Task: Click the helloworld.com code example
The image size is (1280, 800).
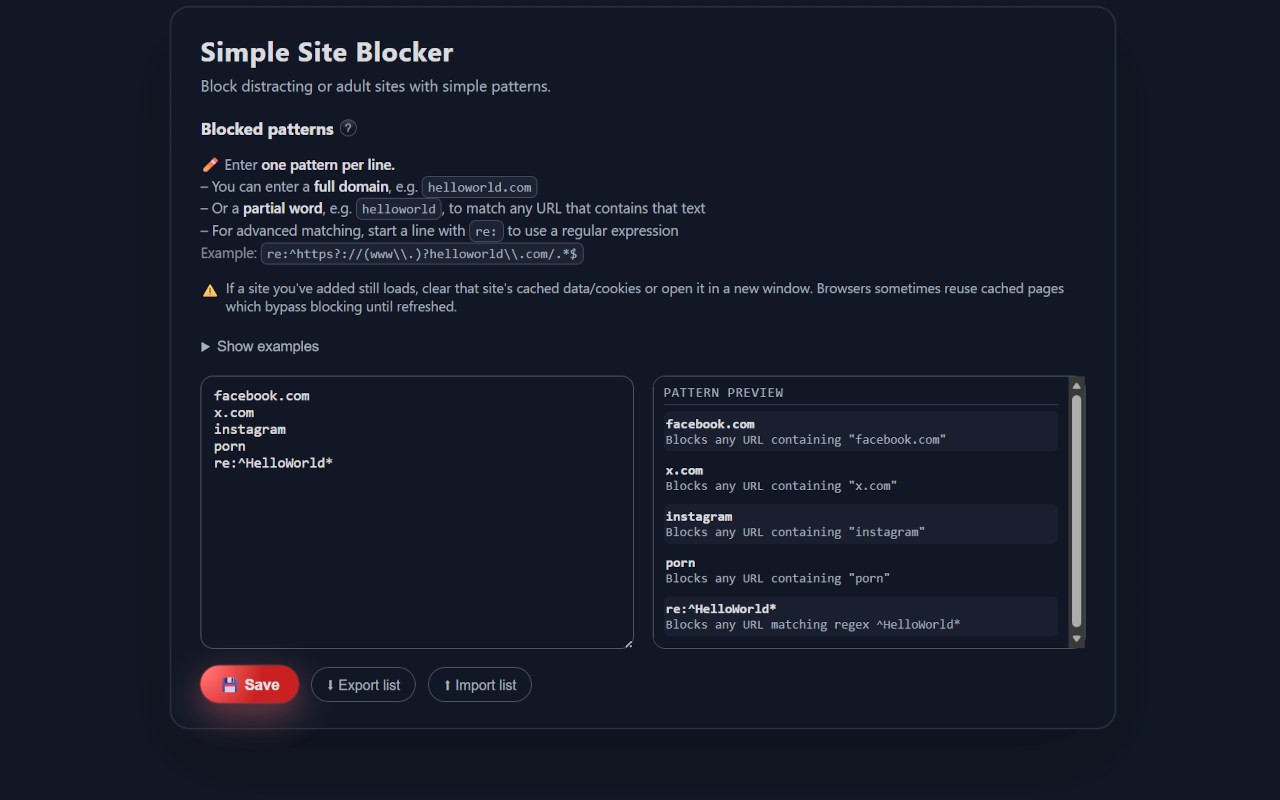Action: pyautogui.click(x=480, y=187)
